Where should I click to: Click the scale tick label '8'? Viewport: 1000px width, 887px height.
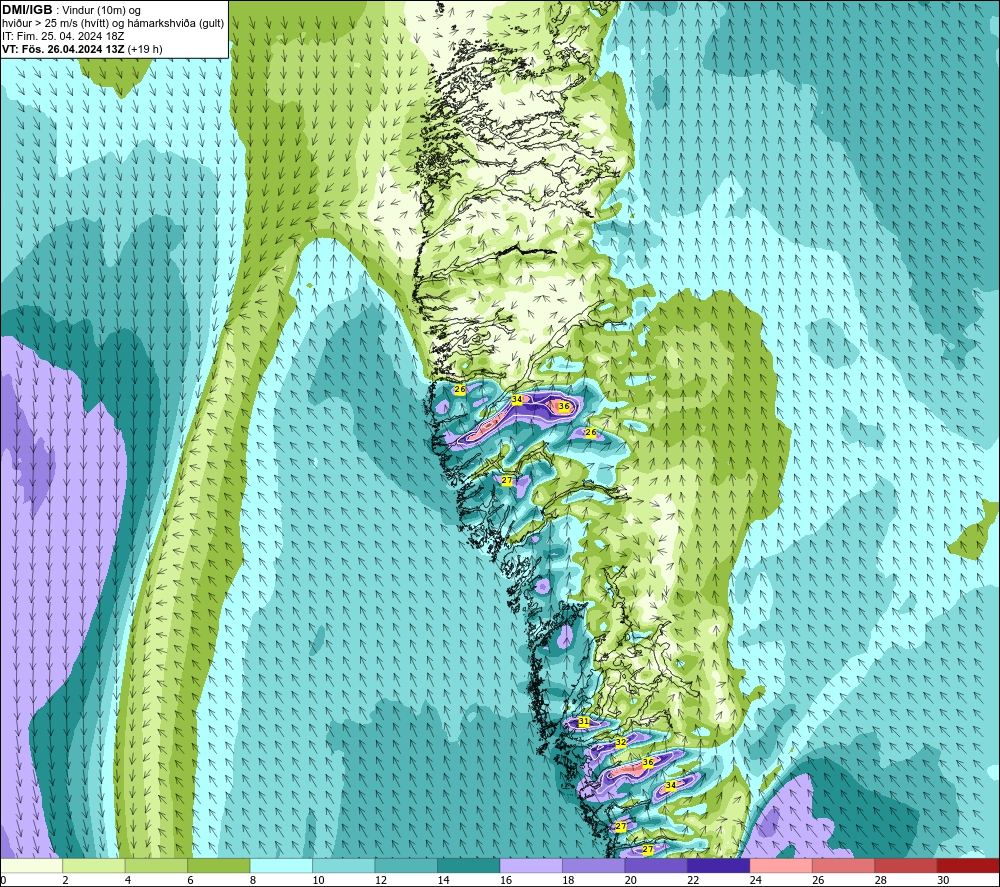pyautogui.click(x=253, y=880)
